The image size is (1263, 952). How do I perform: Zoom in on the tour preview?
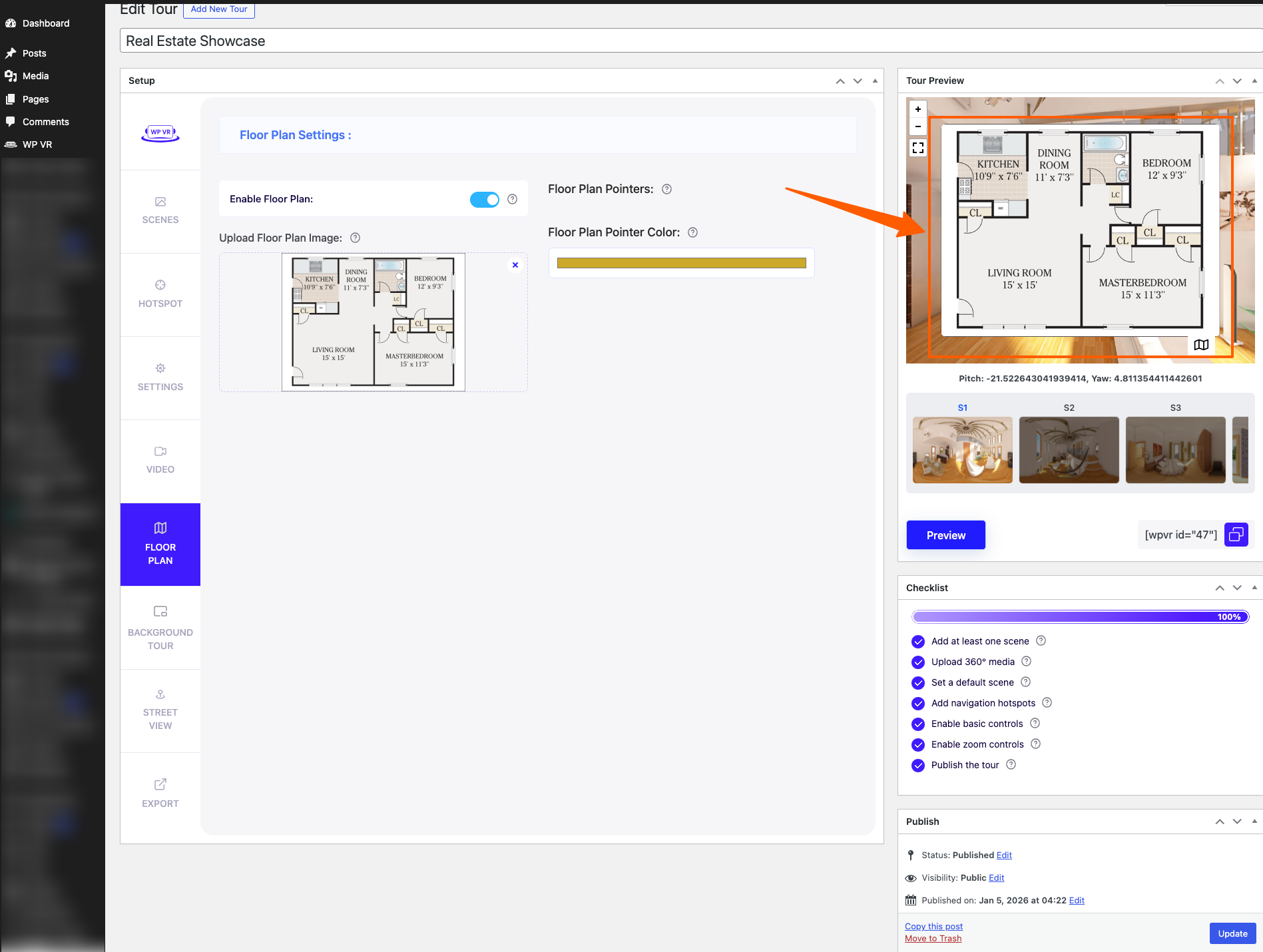[918, 109]
